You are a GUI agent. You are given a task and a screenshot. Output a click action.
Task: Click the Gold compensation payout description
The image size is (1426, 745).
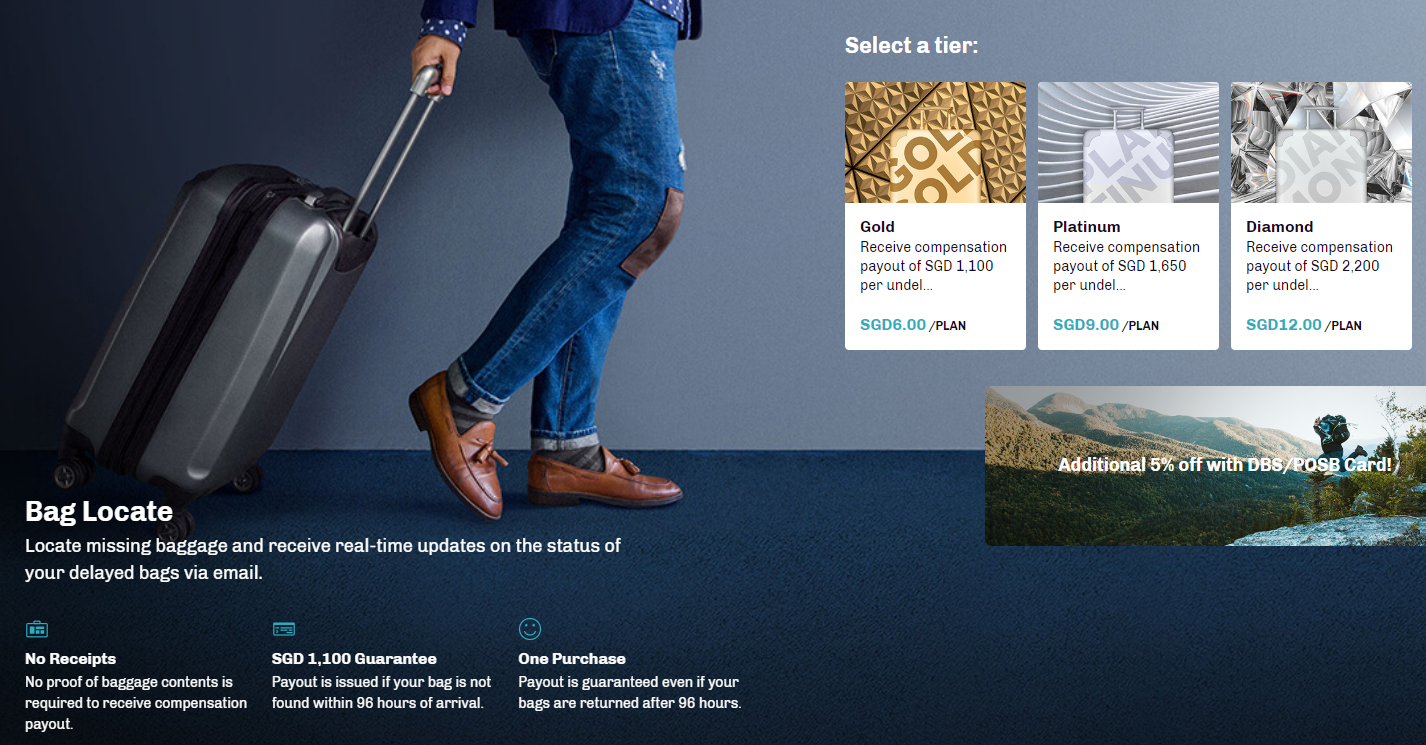point(934,266)
